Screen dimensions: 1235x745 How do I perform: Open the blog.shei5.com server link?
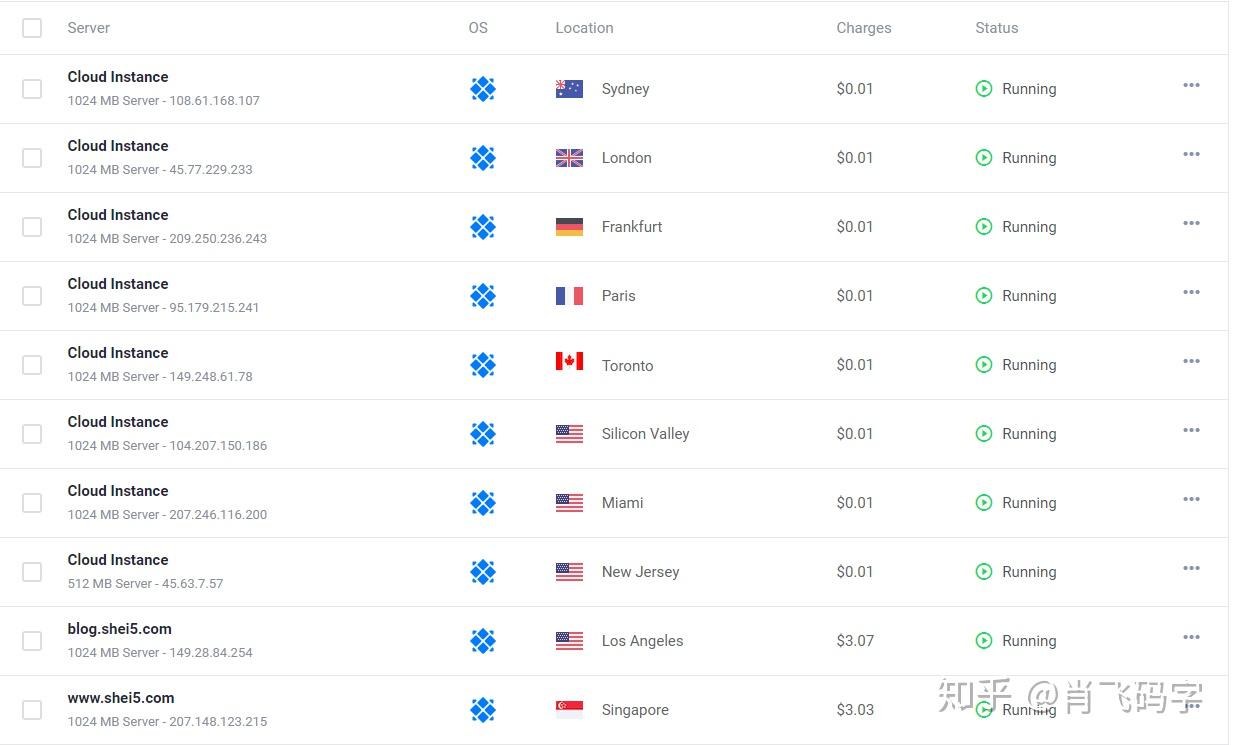(x=119, y=629)
